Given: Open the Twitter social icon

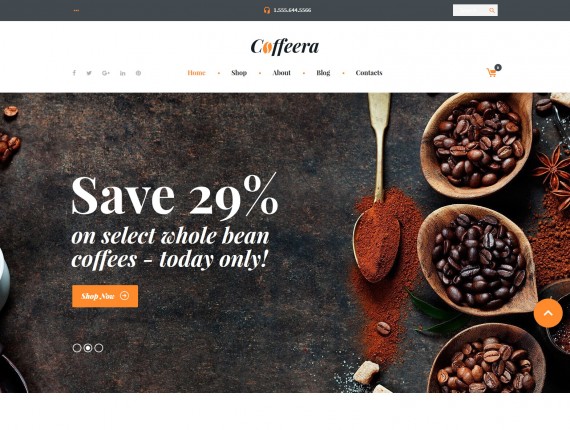Looking at the screenshot, I should 89,73.
